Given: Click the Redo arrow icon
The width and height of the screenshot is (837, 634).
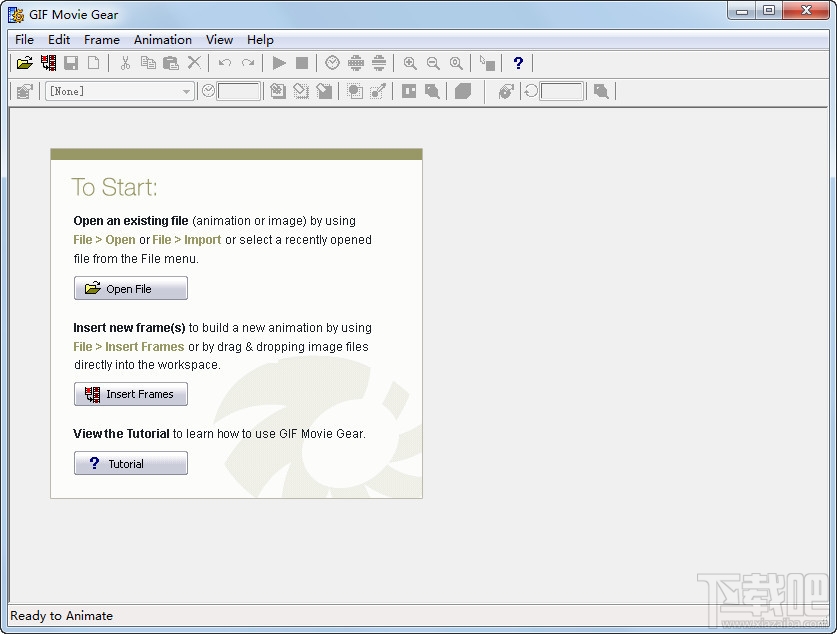Looking at the screenshot, I should [x=248, y=63].
